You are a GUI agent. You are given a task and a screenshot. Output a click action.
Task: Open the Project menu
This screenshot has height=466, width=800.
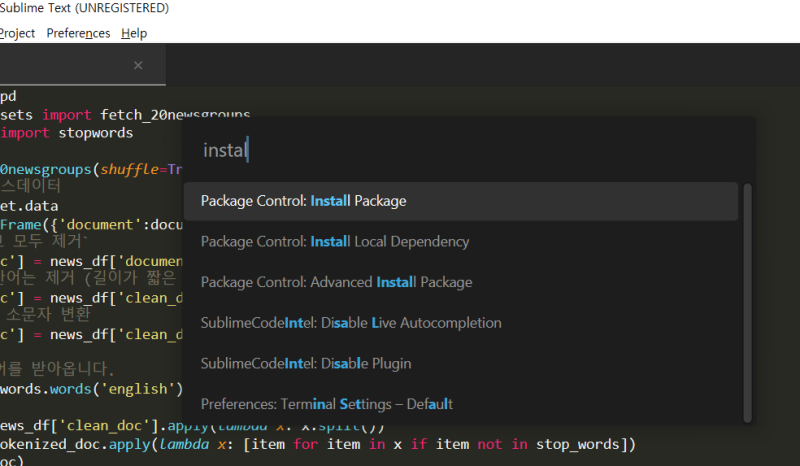17,33
